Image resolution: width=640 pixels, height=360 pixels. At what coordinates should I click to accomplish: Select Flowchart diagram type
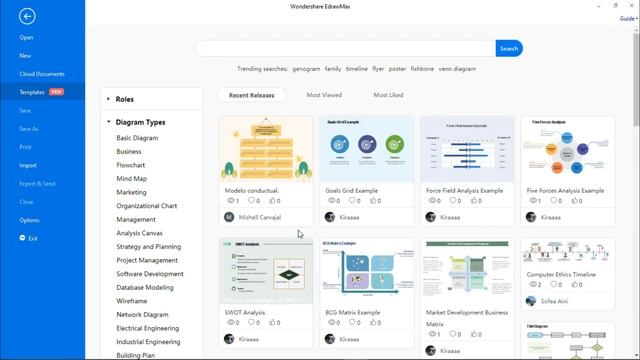click(131, 165)
